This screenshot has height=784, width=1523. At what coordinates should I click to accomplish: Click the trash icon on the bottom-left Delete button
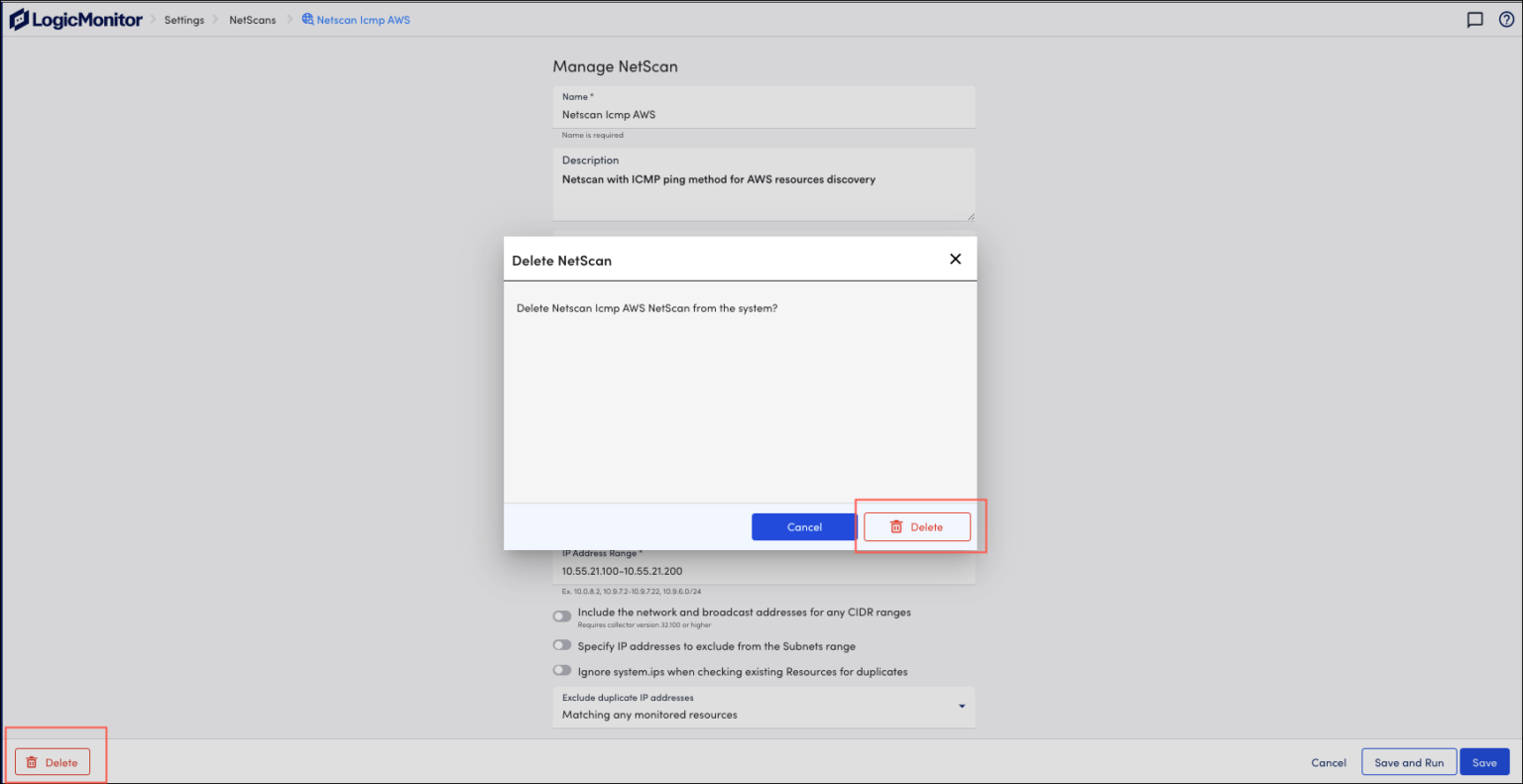click(x=33, y=761)
